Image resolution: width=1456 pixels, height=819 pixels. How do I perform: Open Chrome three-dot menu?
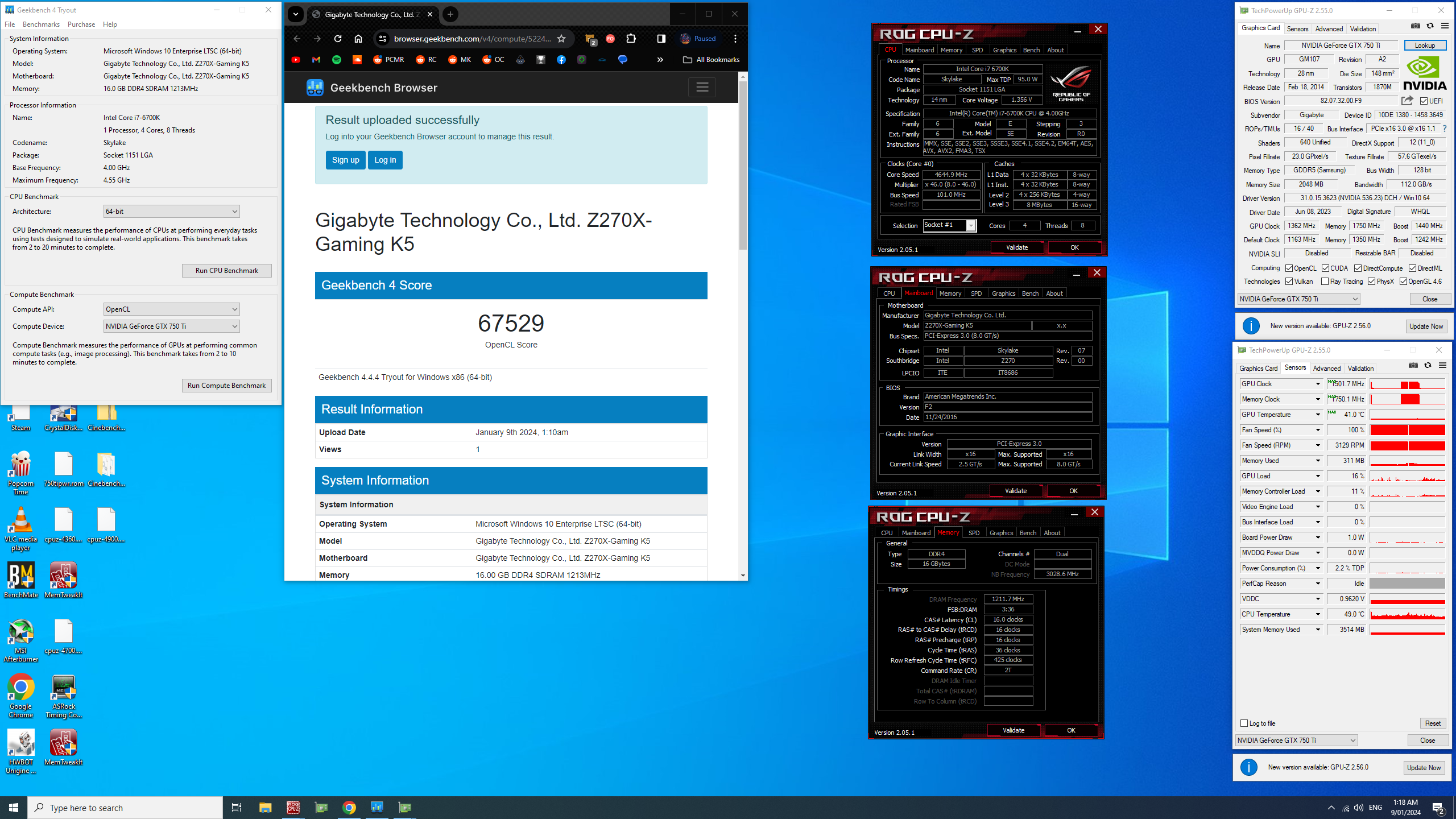pos(735,39)
